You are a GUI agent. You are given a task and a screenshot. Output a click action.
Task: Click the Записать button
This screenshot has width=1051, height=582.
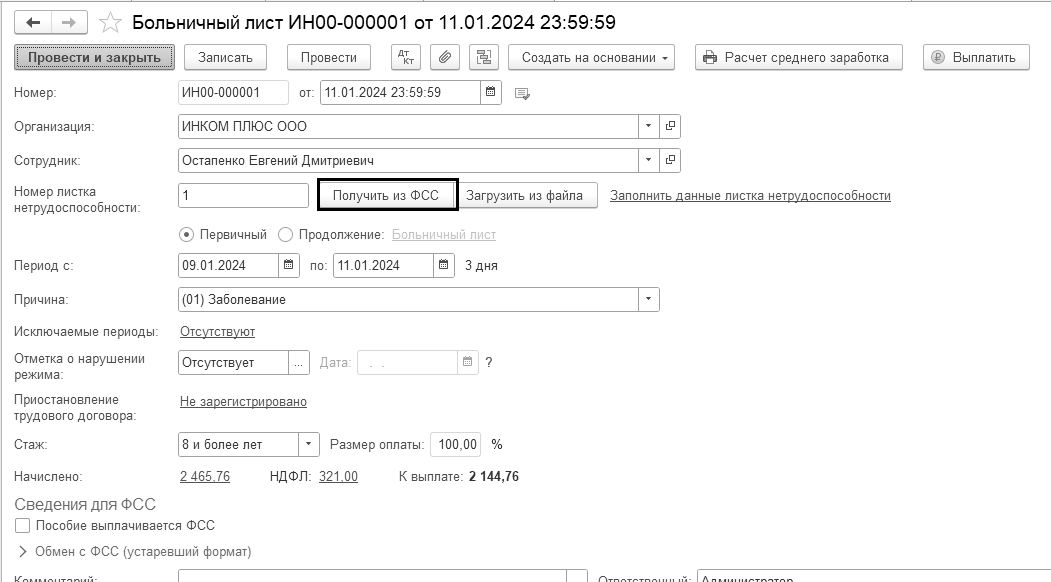(225, 58)
